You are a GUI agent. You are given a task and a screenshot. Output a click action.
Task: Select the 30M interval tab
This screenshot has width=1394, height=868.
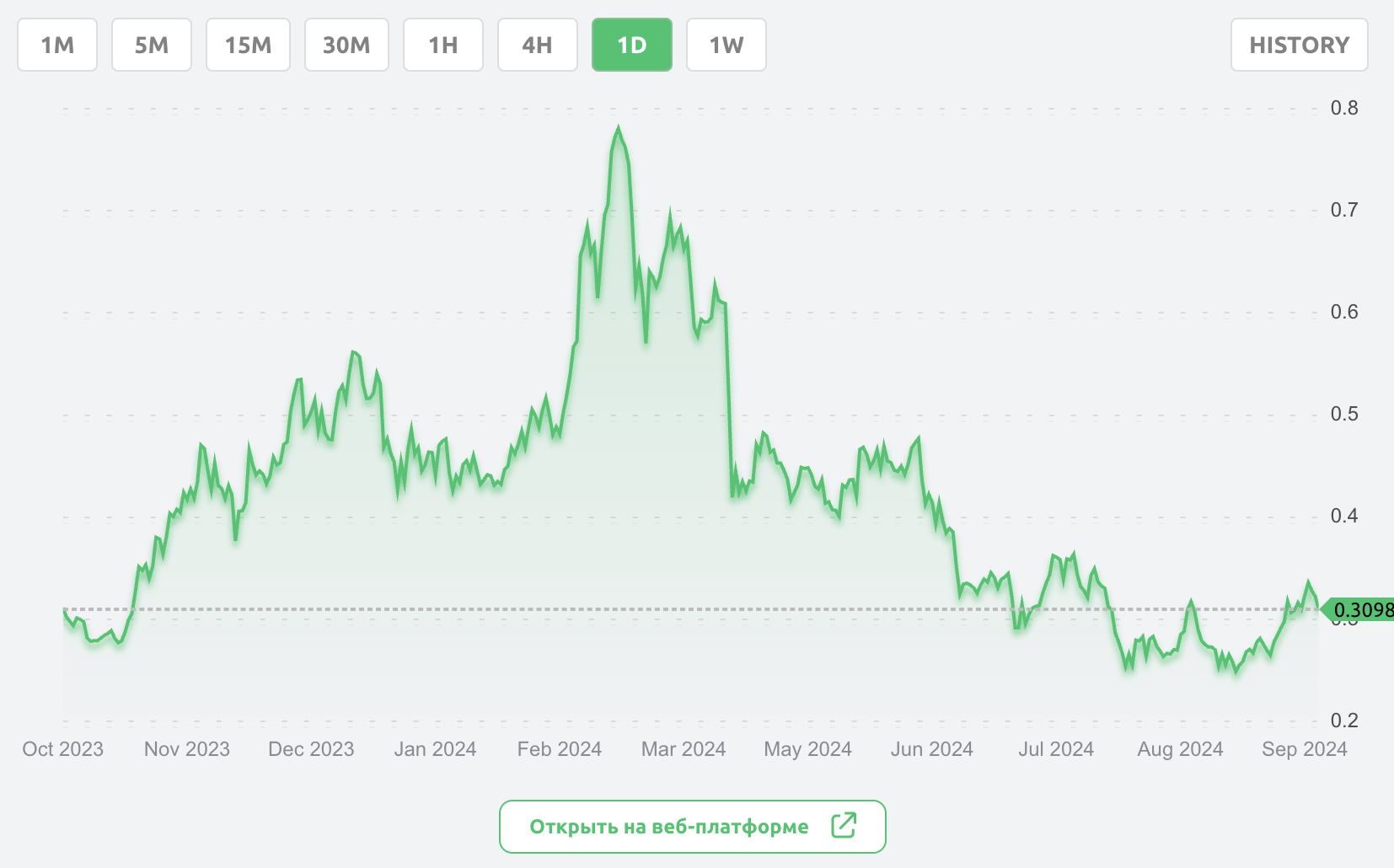tap(346, 45)
